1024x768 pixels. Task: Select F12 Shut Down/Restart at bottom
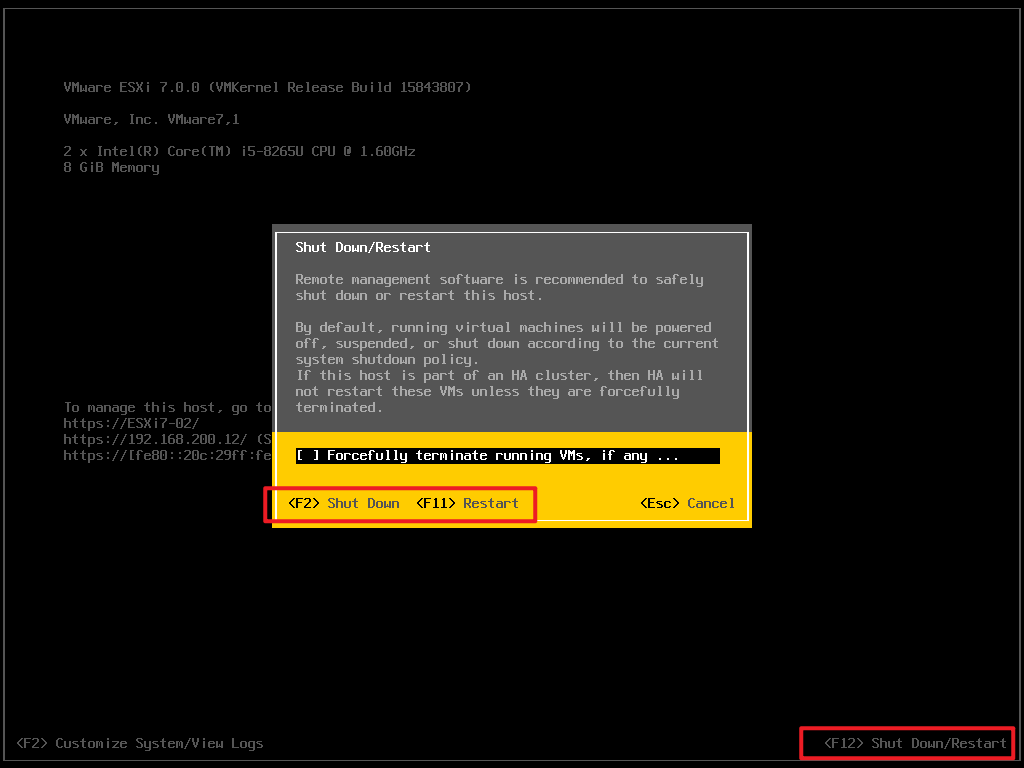(x=915, y=743)
